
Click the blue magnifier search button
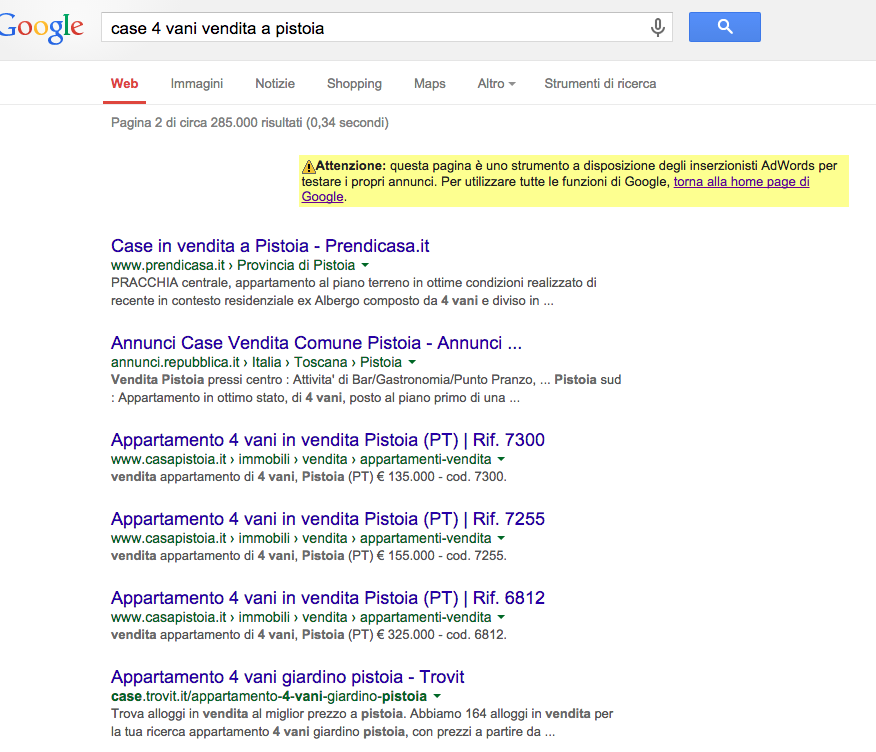tap(725, 27)
